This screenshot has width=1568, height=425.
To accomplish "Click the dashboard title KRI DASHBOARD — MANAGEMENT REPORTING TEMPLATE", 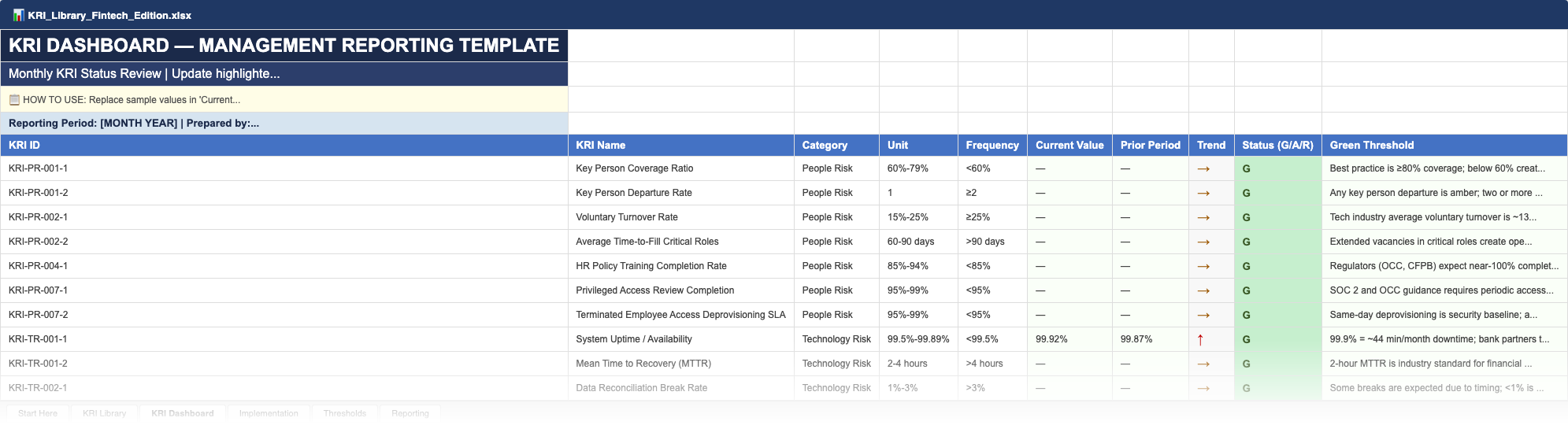I will pos(284,46).
